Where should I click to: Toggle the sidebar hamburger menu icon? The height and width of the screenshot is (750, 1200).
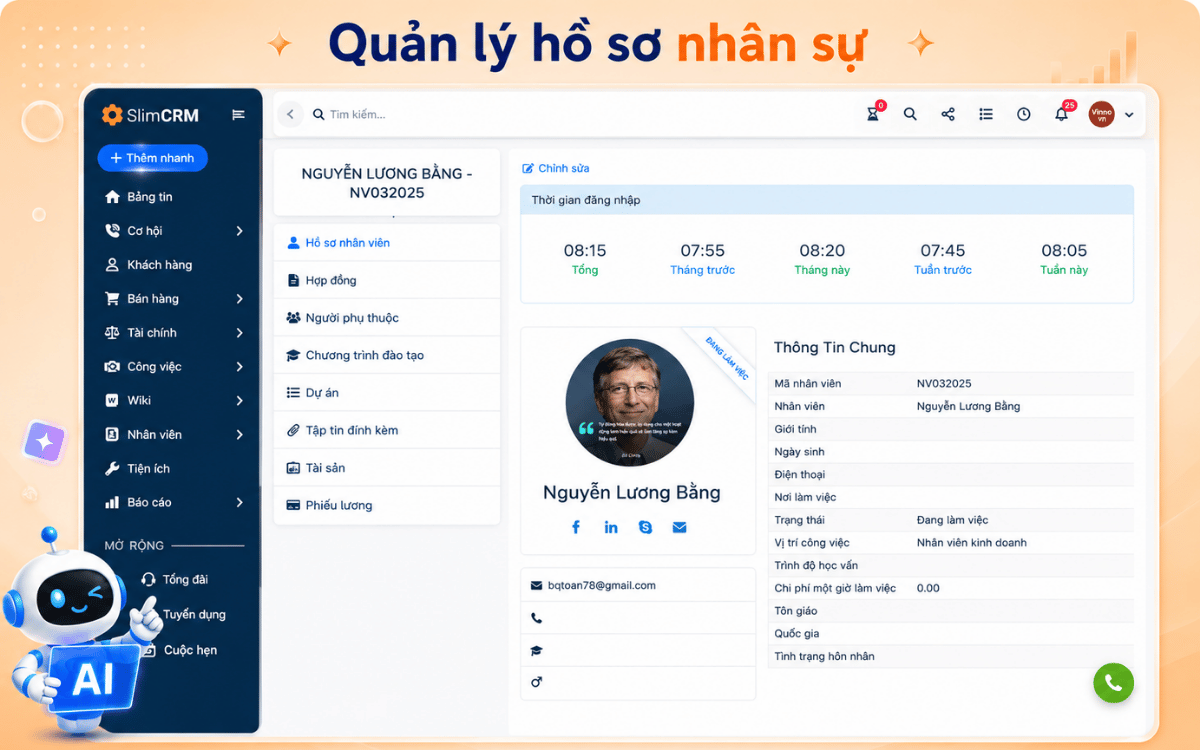coord(238,115)
